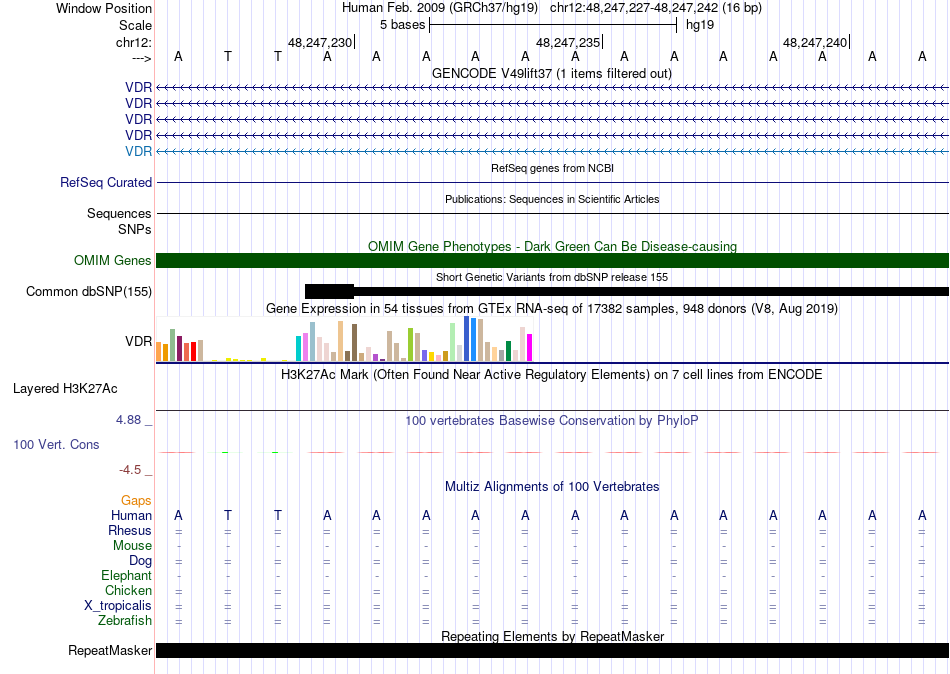Click the green OMIM Genes bar

552,261
